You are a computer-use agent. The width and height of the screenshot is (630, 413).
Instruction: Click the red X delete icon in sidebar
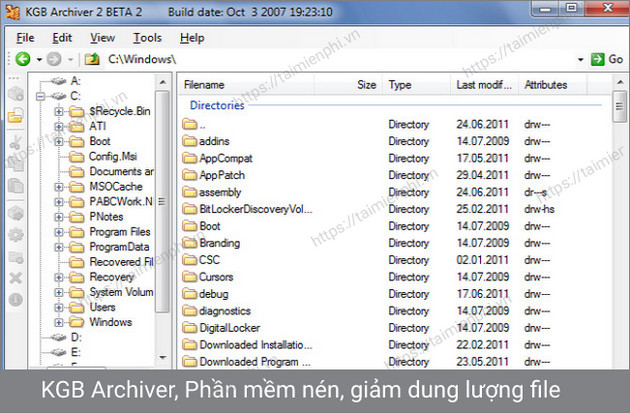point(16,278)
